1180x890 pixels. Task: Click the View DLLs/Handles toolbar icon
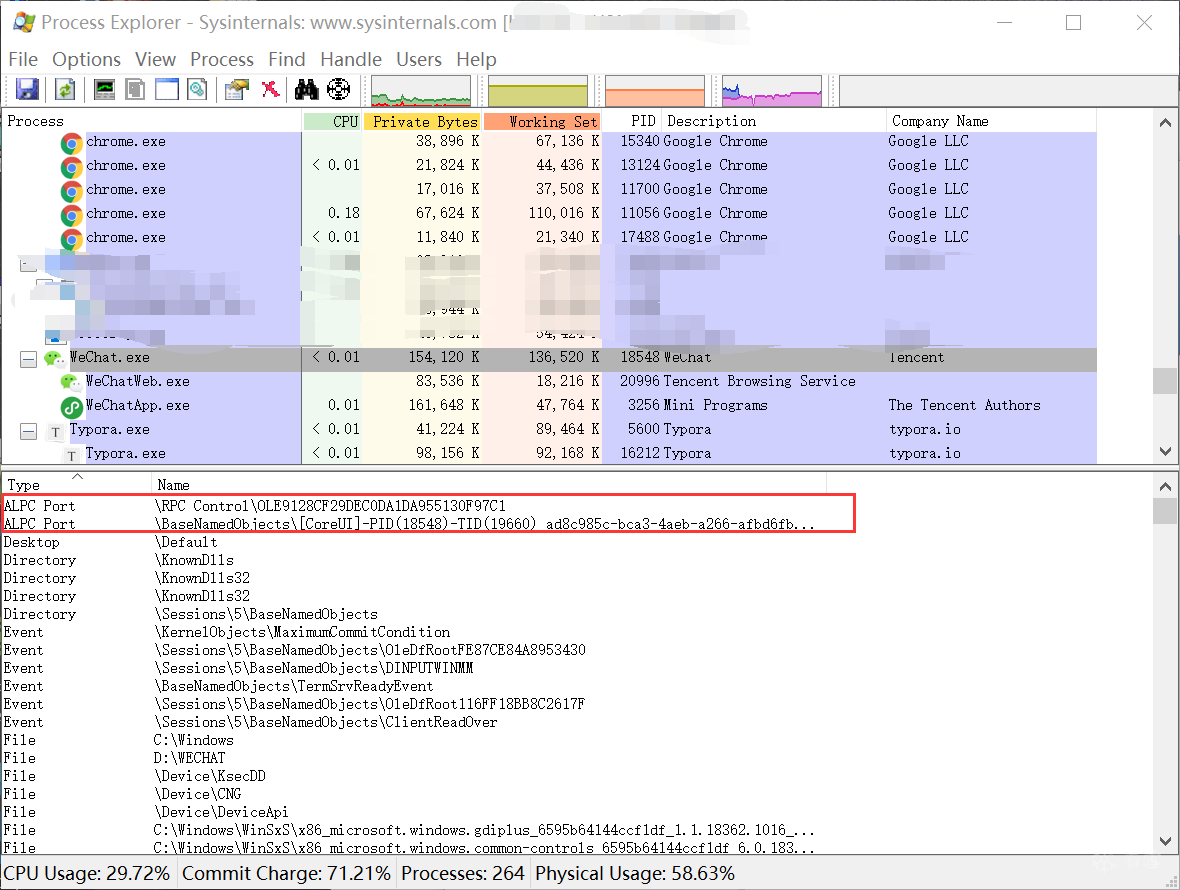click(198, 90)
